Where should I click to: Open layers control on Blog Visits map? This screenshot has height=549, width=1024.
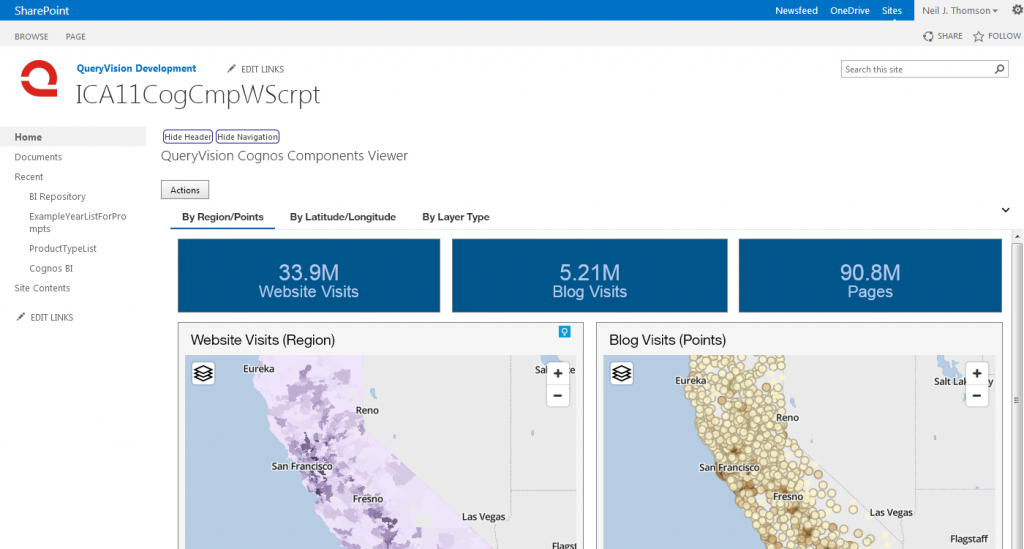[622, 373]
